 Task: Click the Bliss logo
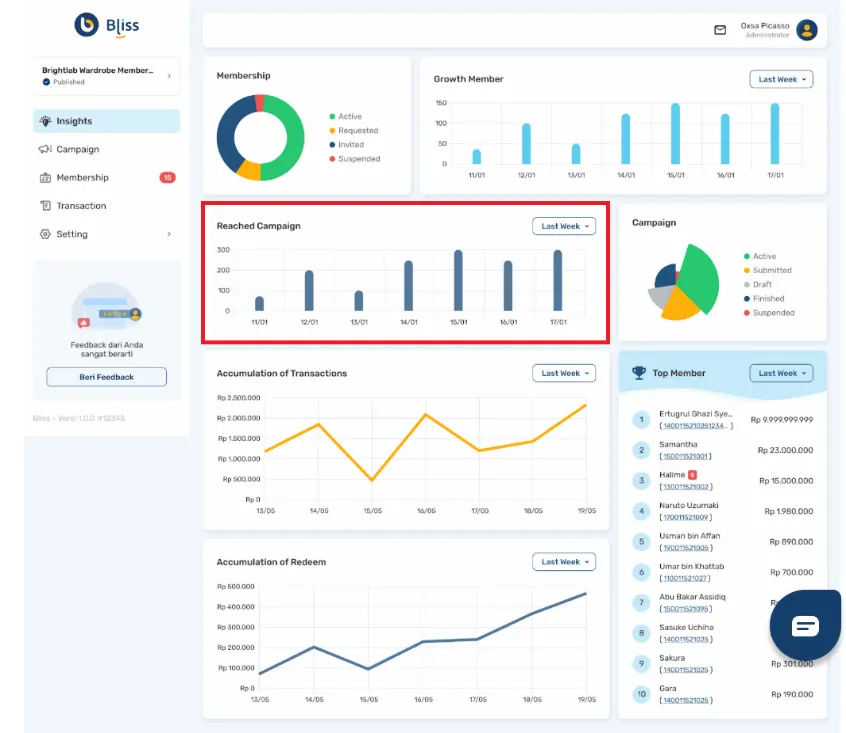(x=107, y=25)
